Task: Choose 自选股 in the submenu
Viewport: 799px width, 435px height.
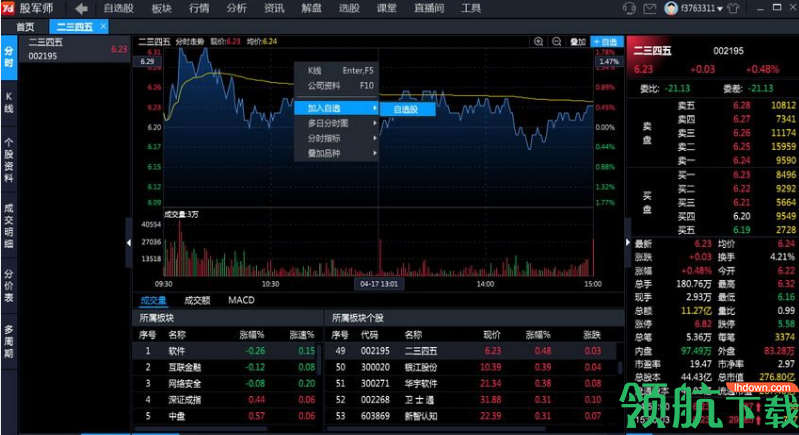Action: coord(408,109)
